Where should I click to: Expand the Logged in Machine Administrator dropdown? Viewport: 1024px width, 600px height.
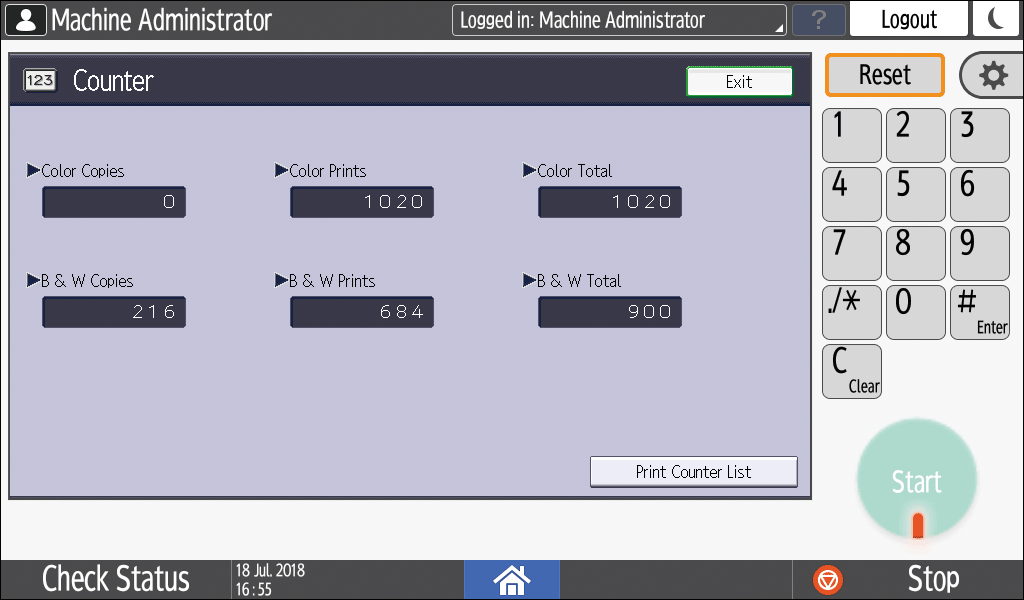pos(618,20)
